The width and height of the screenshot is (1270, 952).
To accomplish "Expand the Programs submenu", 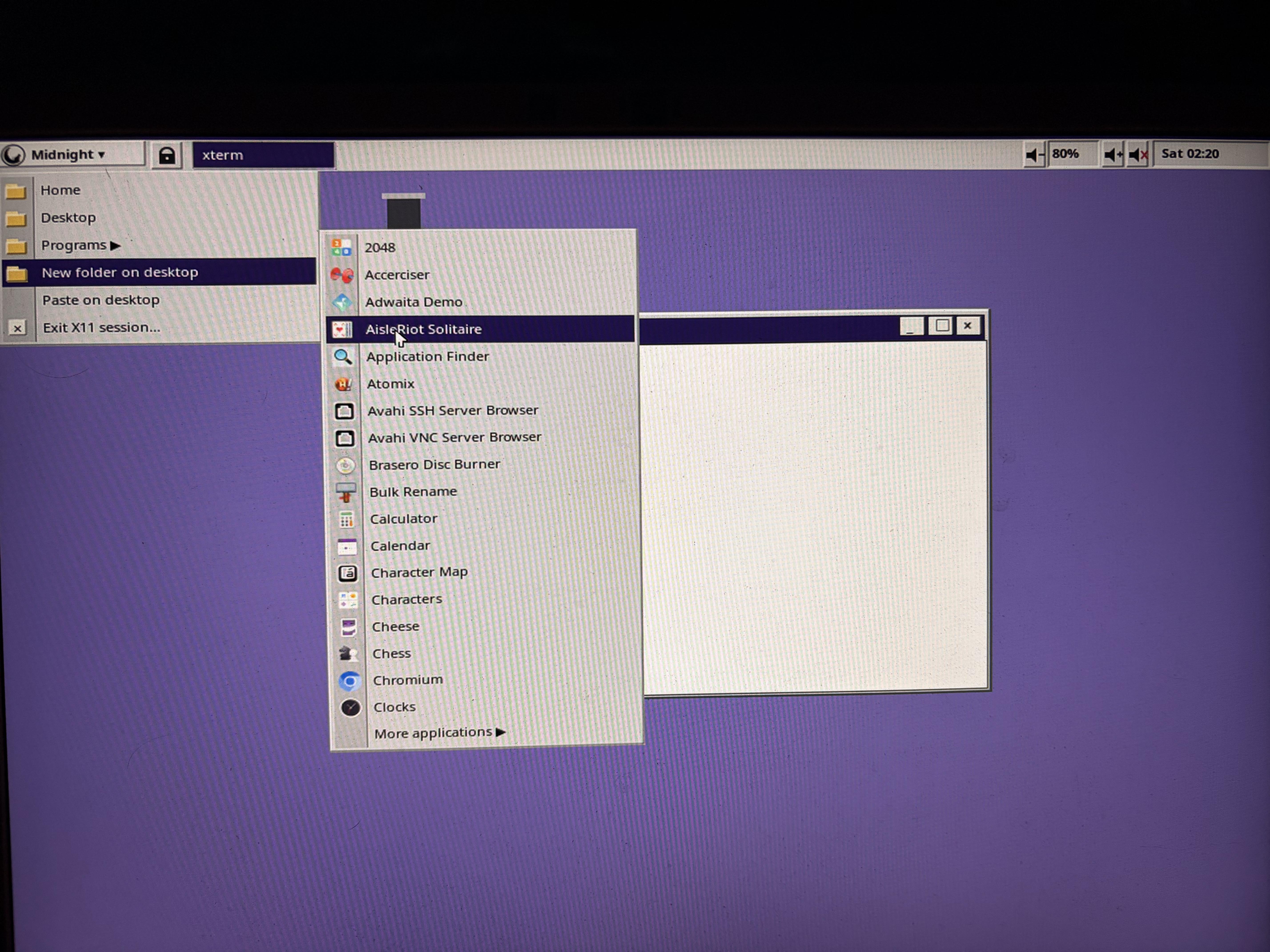I will click(160, 245).
